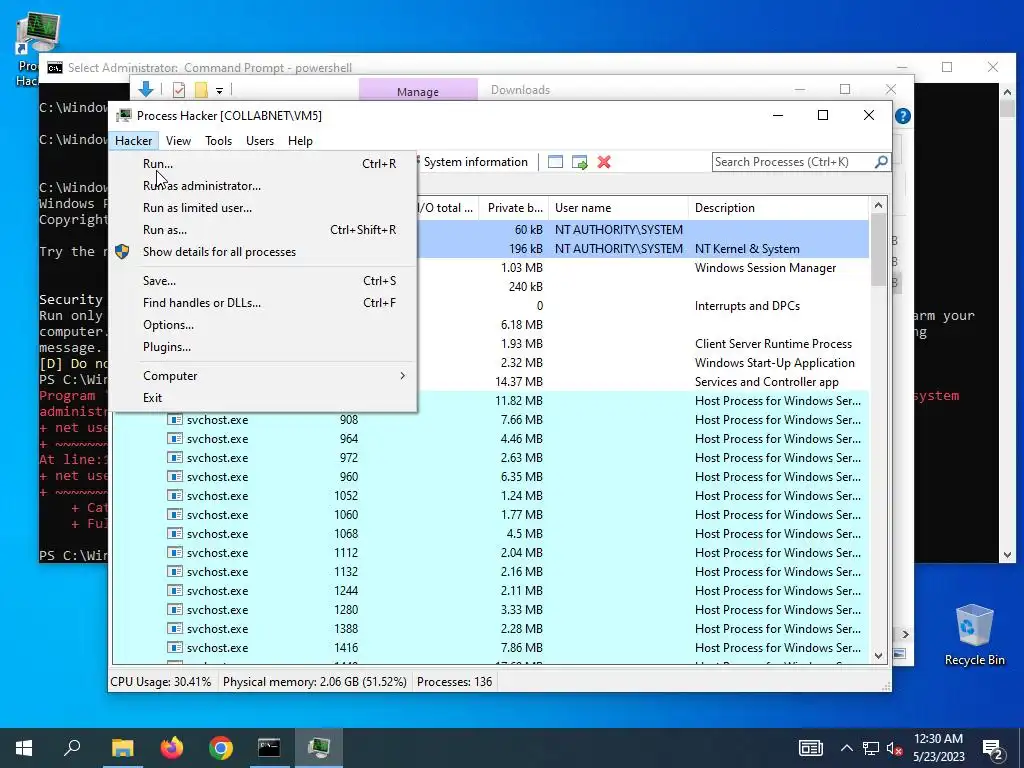
Task: Click Physical memory in the status bar
Action: point(315,682)
